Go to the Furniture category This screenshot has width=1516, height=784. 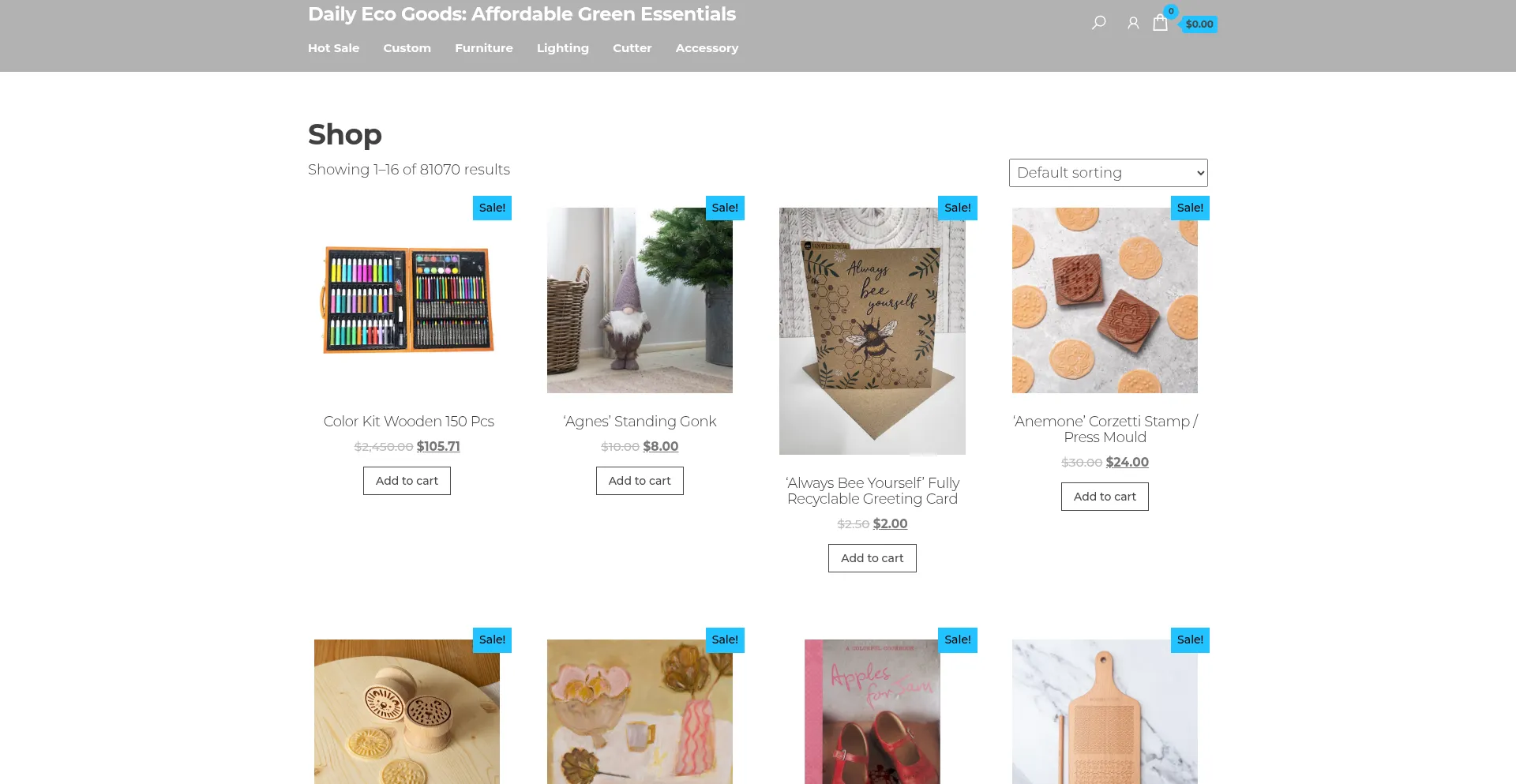pos(484,48)
